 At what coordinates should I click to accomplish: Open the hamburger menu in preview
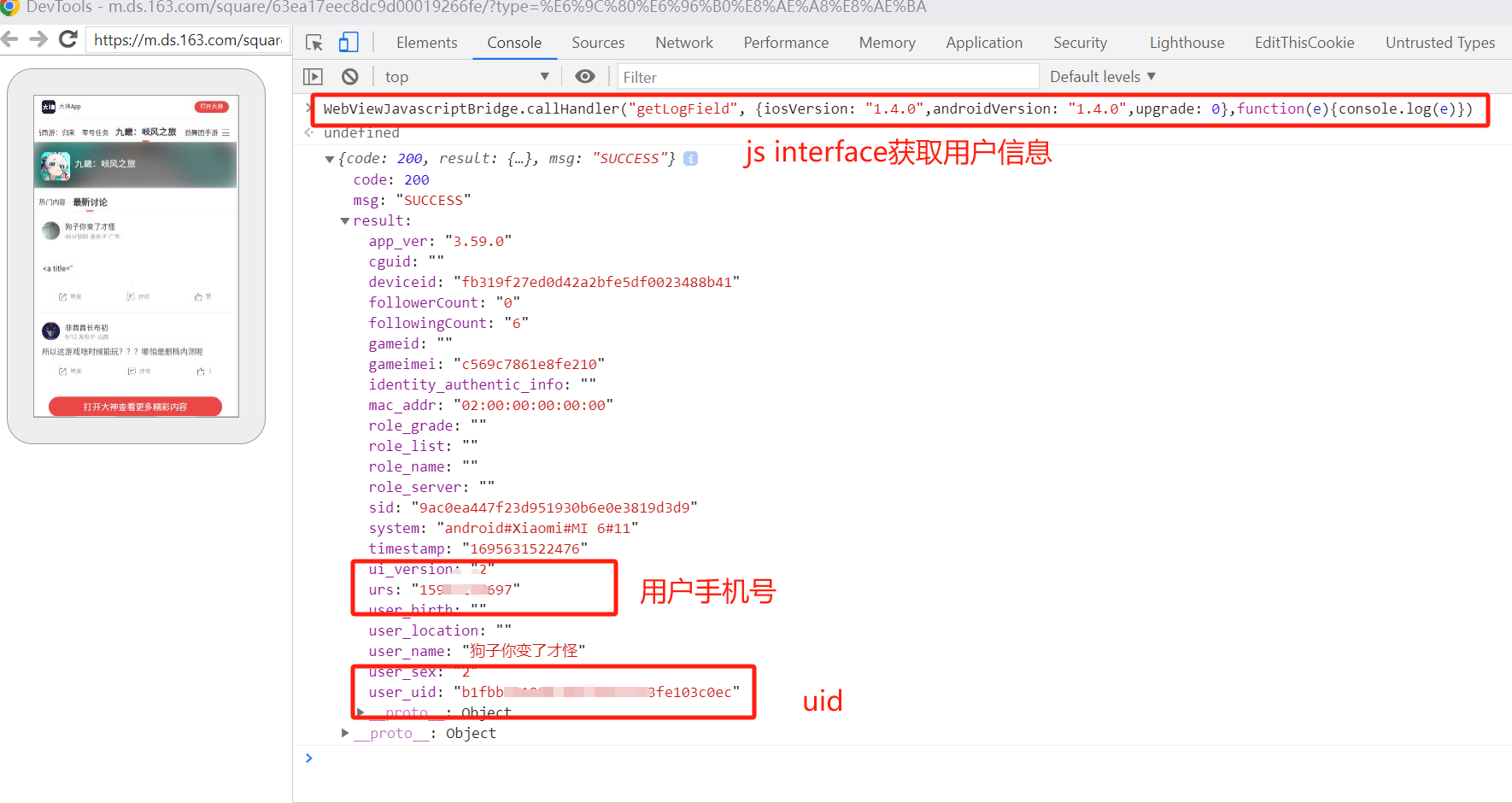tap(226, 132)
